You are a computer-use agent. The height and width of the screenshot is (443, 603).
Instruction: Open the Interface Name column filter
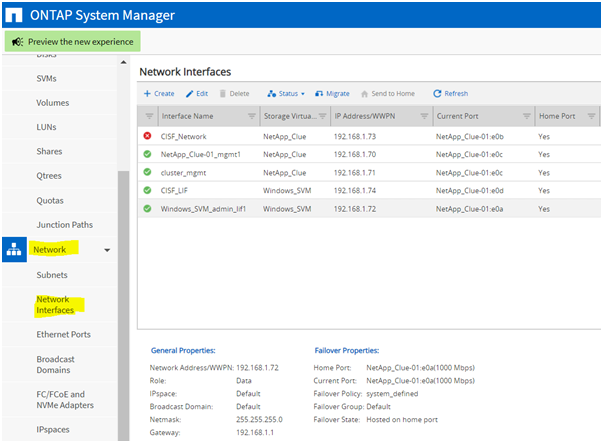252,116
